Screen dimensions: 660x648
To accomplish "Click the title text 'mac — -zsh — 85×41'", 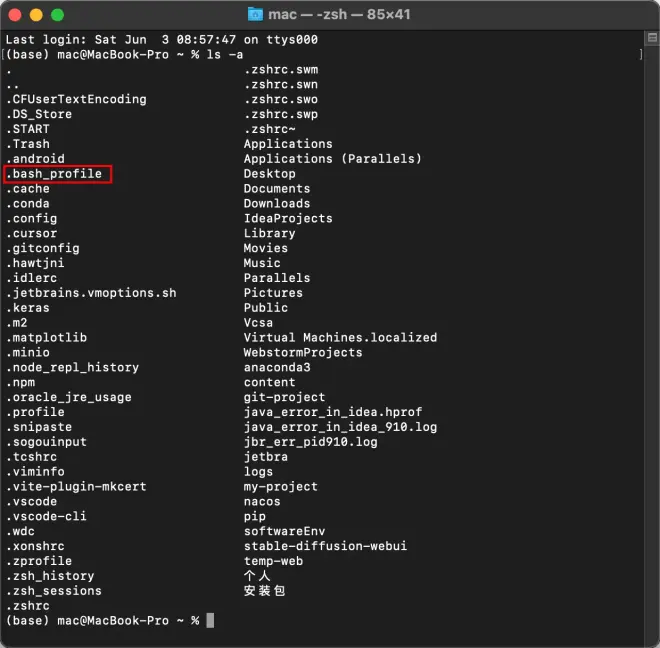I will click(339, 14).
